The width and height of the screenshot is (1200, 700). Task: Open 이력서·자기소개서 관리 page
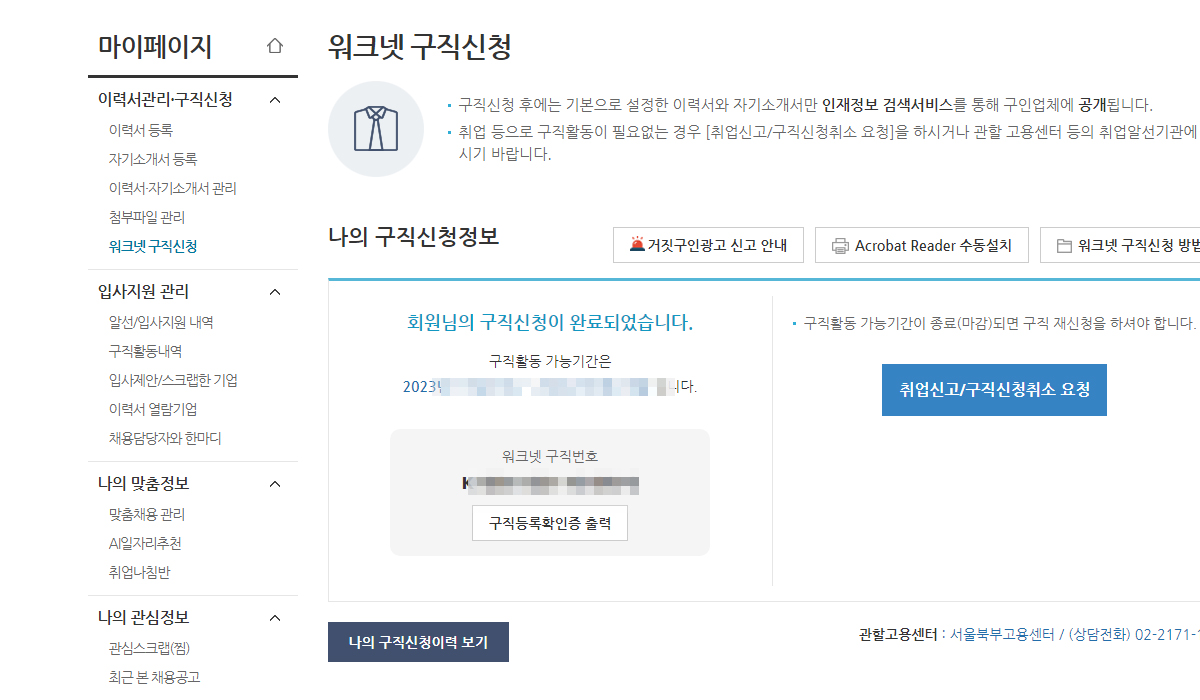pyautogui.click(x=173, y=188)
